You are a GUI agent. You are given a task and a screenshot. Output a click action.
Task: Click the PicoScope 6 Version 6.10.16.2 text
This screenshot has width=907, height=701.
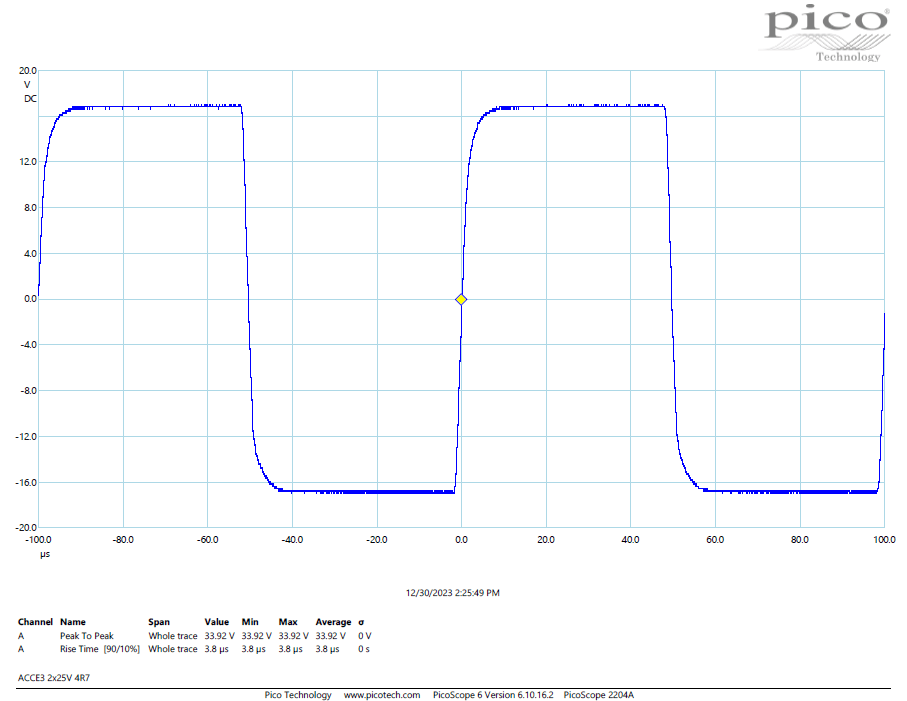pos(493,695)
